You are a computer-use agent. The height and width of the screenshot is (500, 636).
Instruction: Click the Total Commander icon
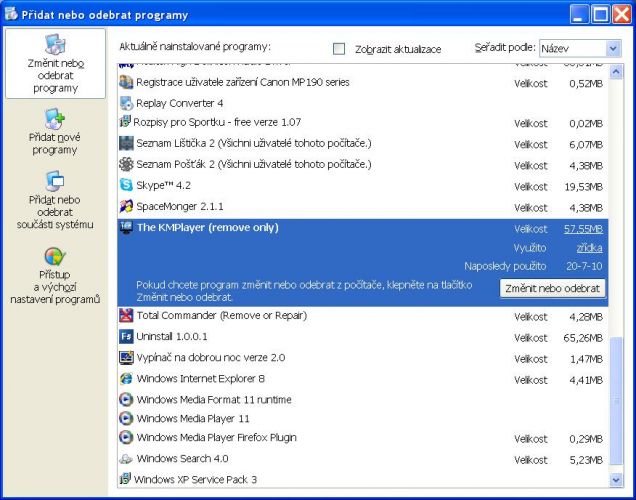tap(126, 315)
